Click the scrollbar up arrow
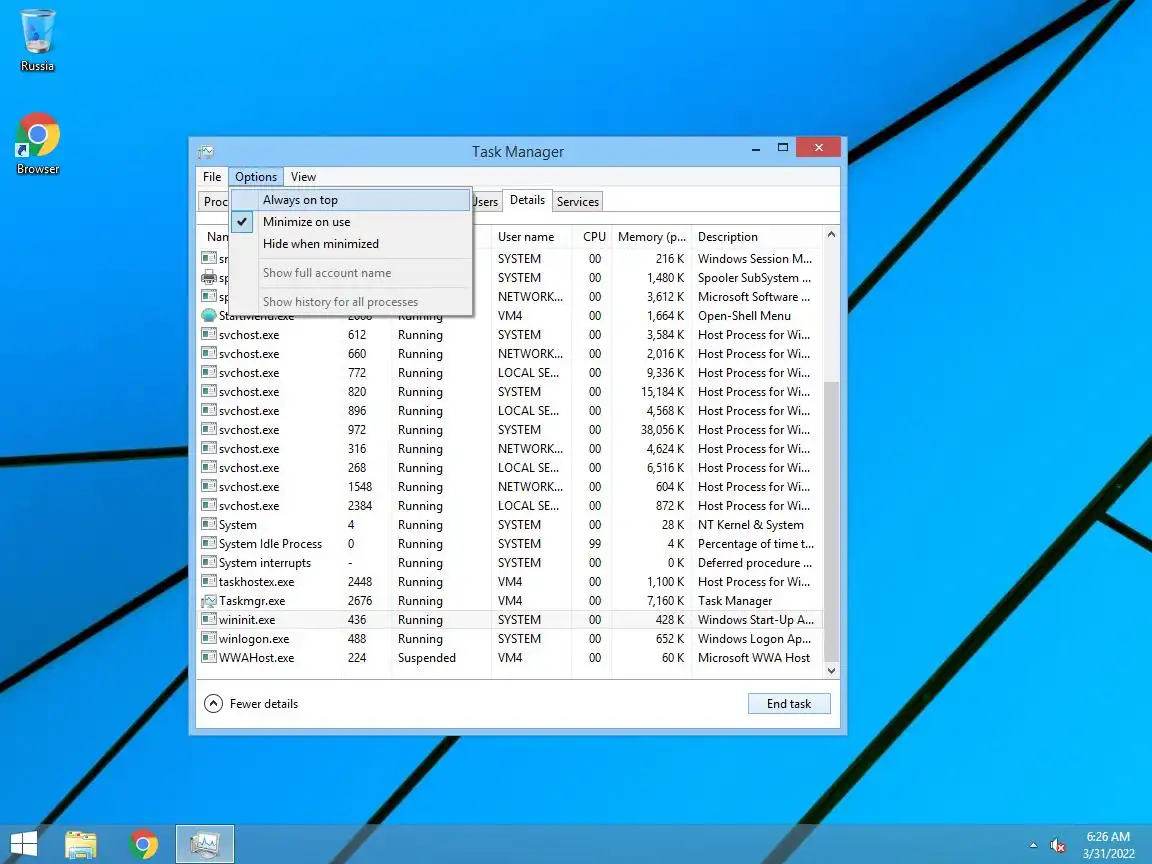The image size is (1152, 864). (832, 235)
